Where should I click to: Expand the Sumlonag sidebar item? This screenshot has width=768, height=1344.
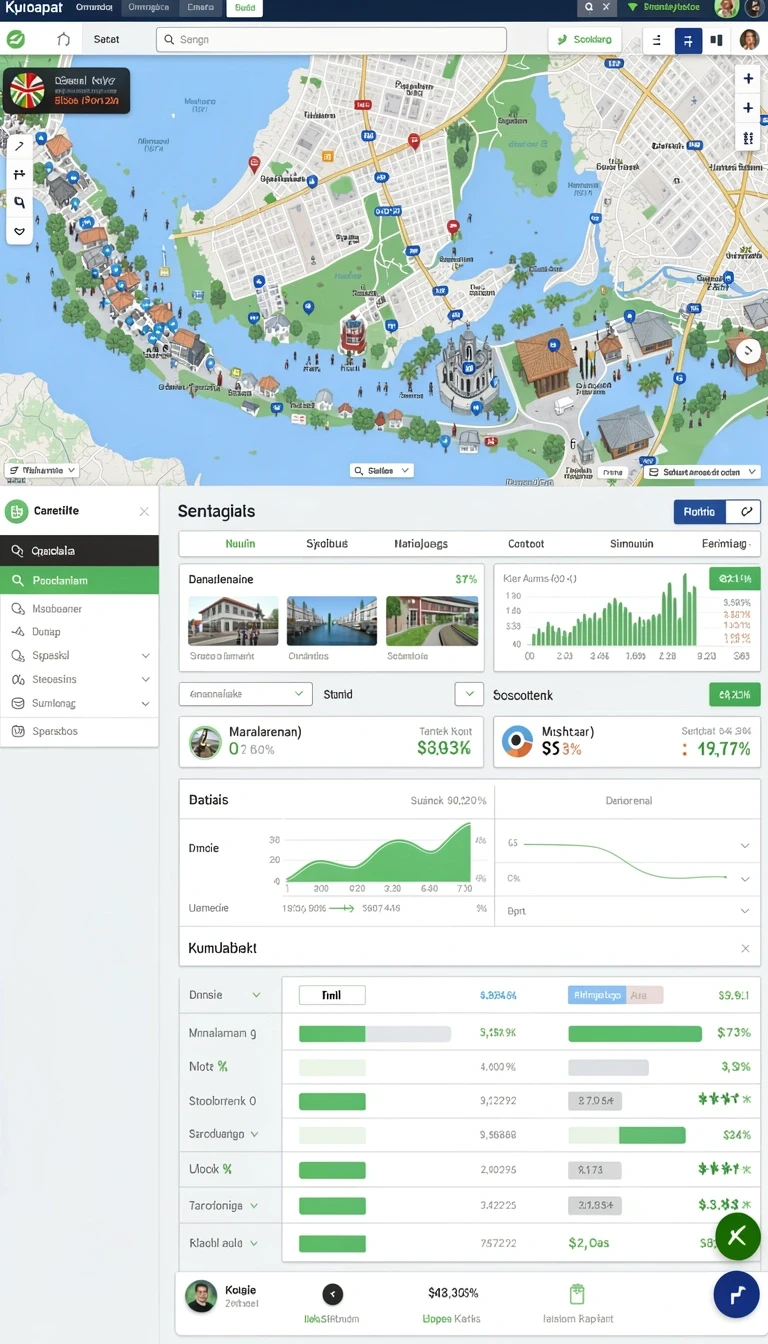coord(146,704)
